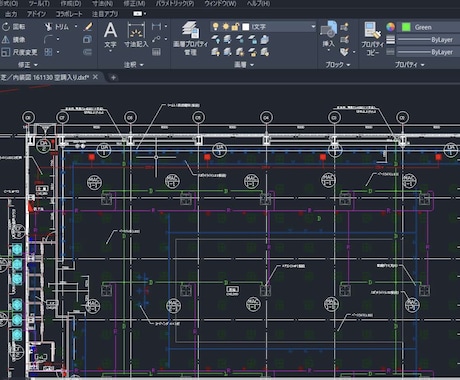Open the first ByLayer lineweight dropdown

click(428, 40)
